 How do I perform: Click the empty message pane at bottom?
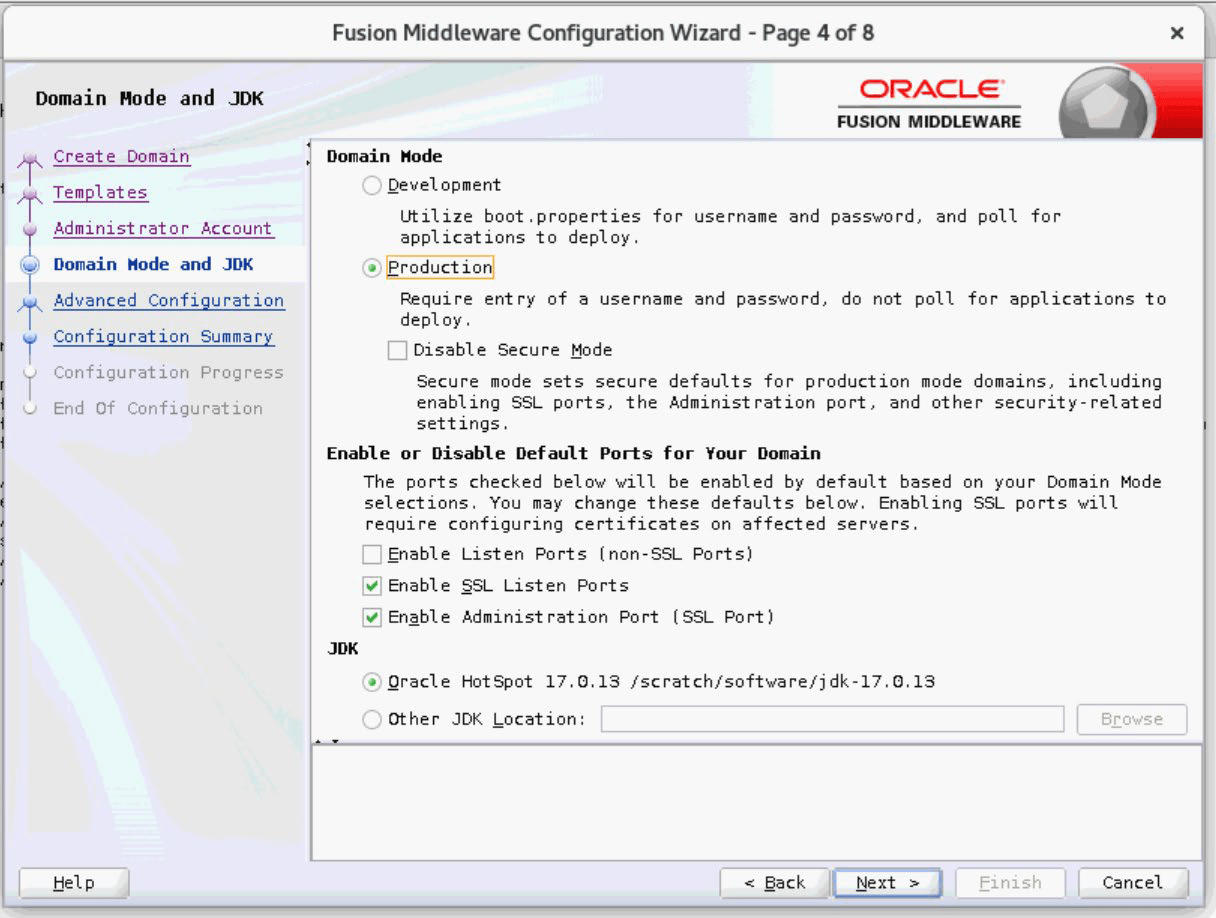coord(757,803)
